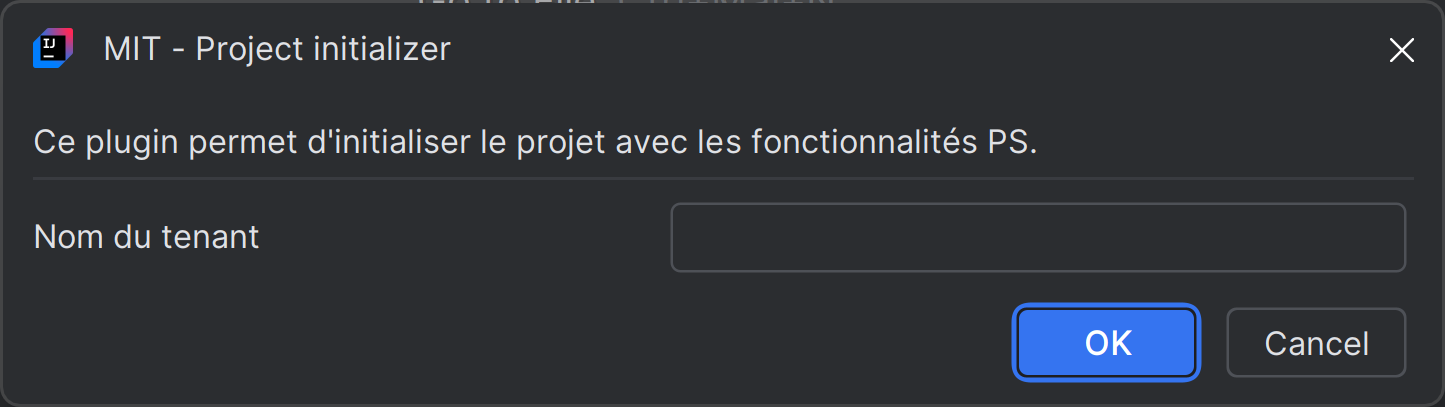Place cursor in the tenant name input
Viewport: 1445px width, 407px height.
tap(1037, 238)
